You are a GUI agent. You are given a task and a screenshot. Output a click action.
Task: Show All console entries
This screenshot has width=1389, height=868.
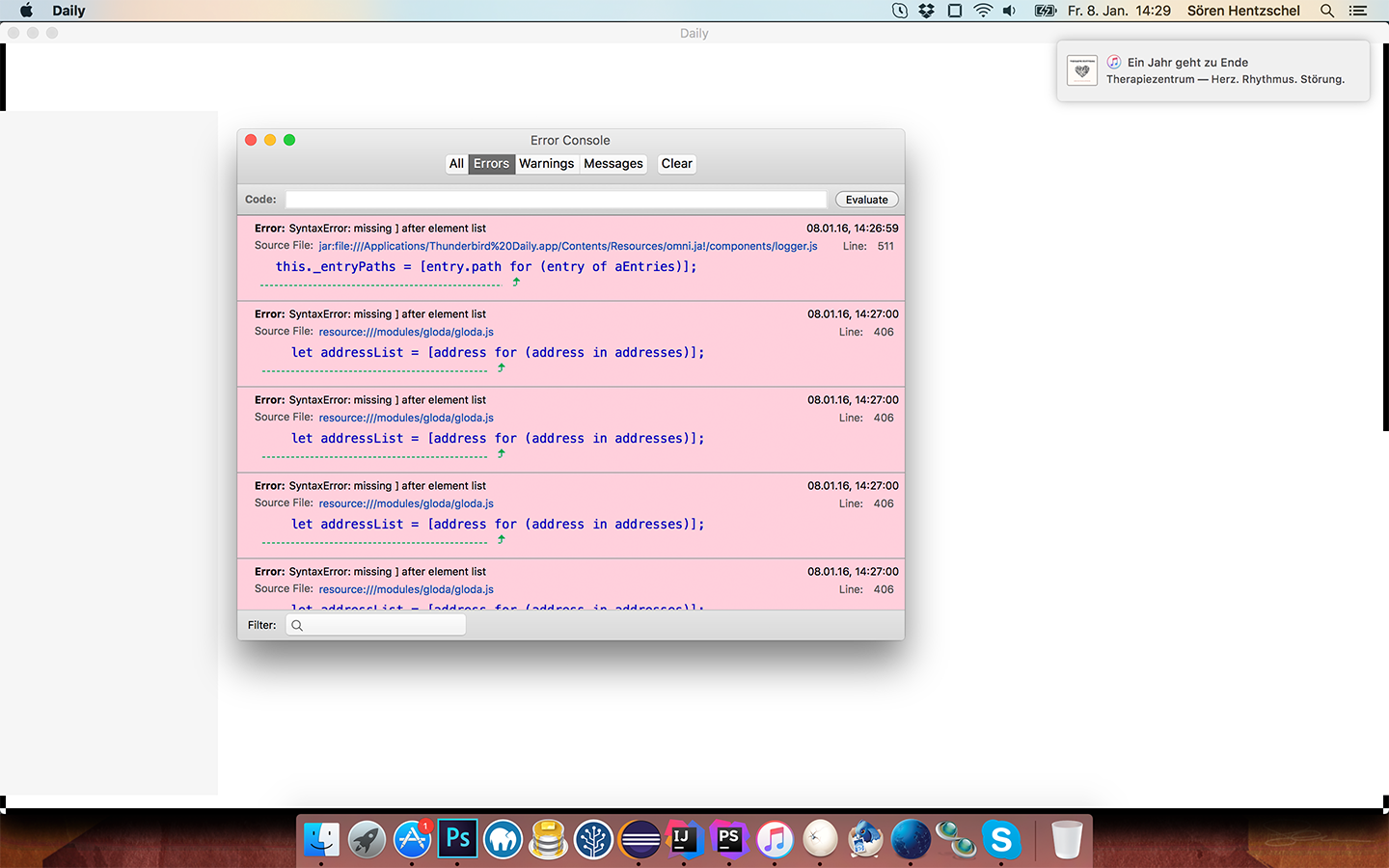coord(456,164)
